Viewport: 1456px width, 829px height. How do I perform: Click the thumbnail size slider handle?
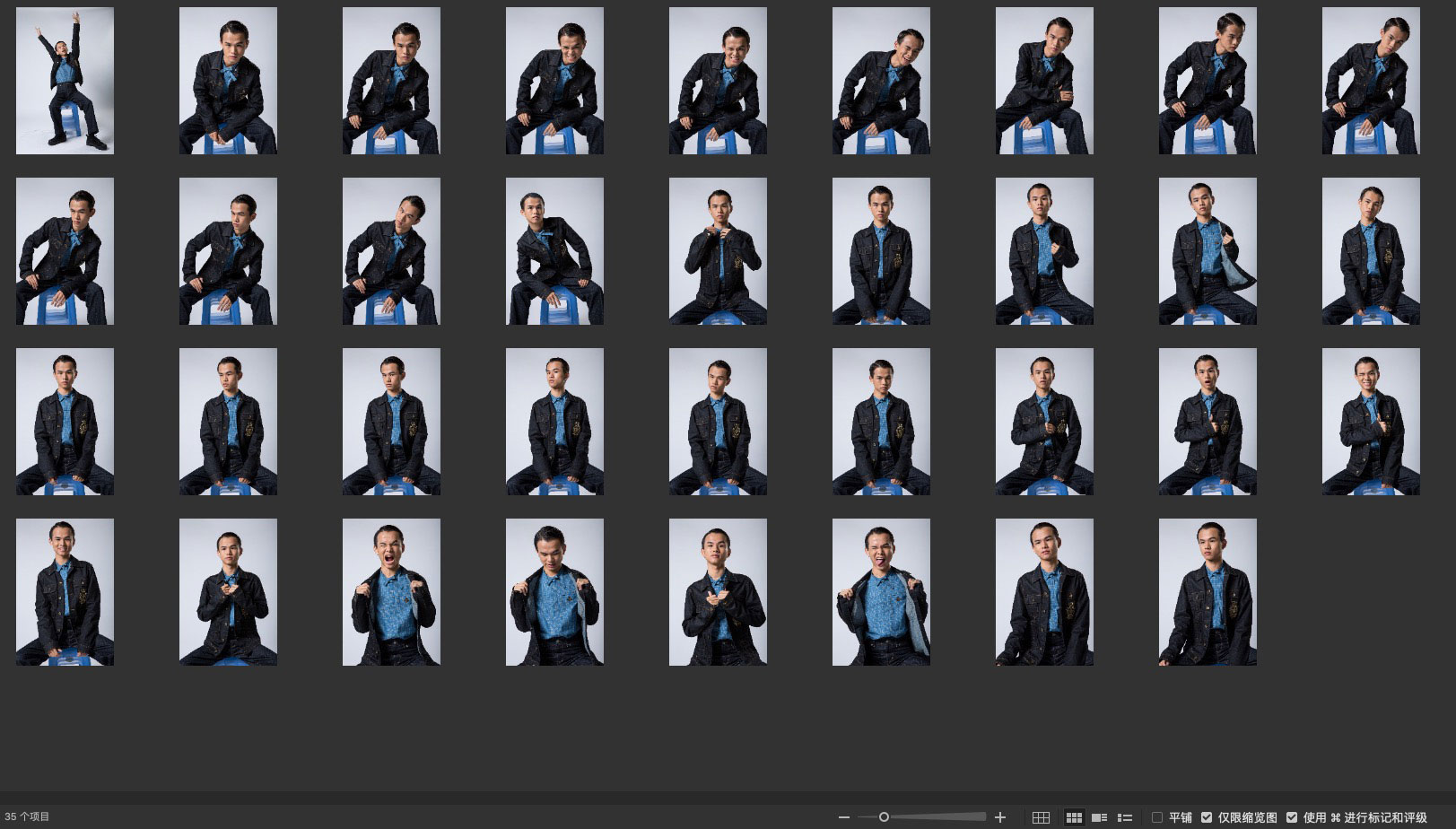(884, 817)
